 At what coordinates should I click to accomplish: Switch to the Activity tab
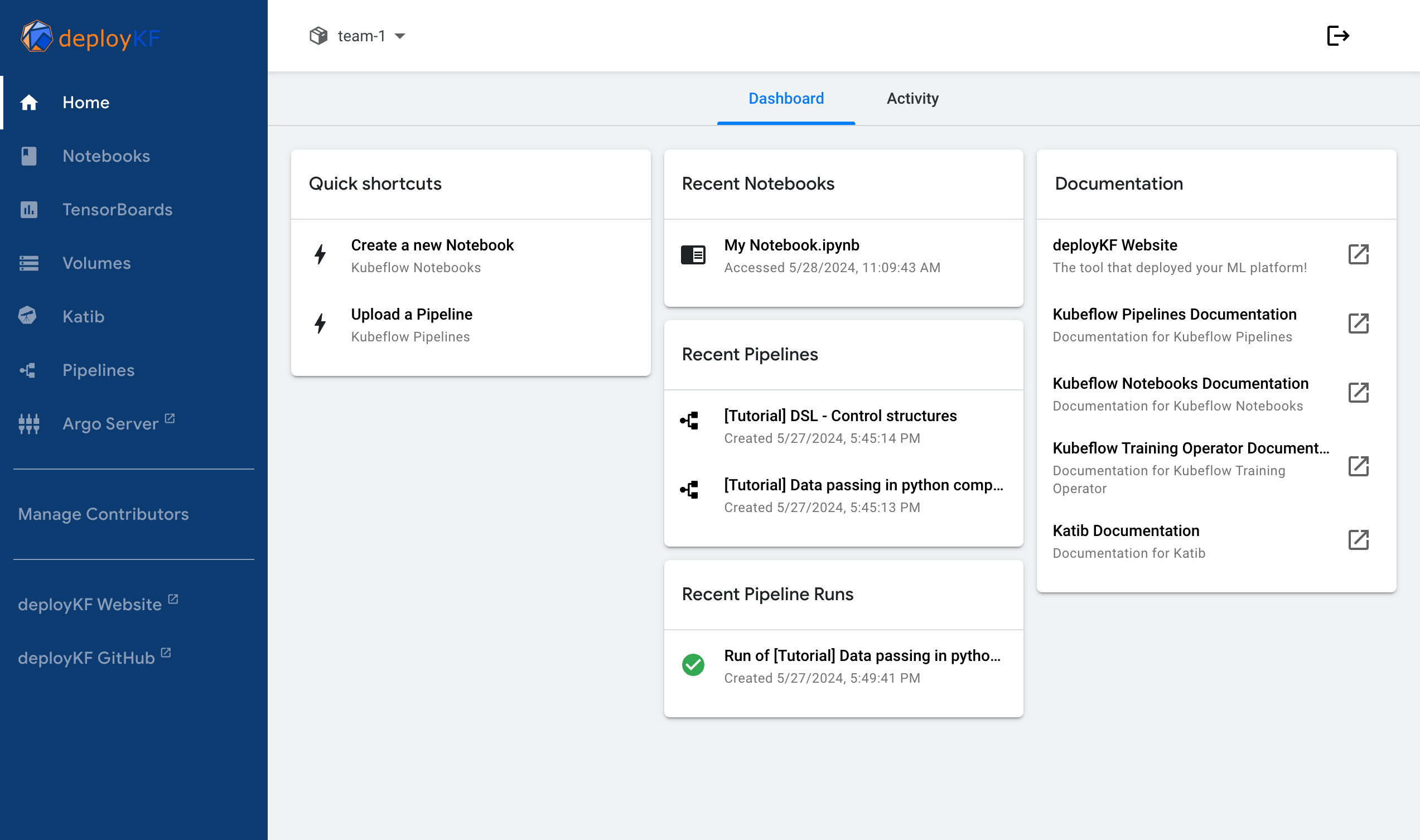[912, 99]
